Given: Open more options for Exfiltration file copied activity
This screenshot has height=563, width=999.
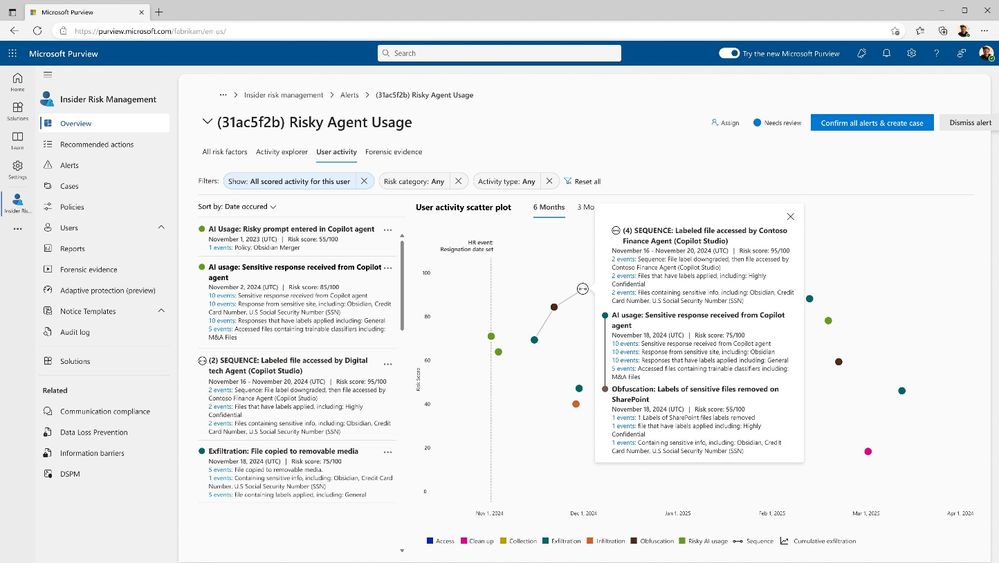Looking at the screenshot, I should 387,452.
